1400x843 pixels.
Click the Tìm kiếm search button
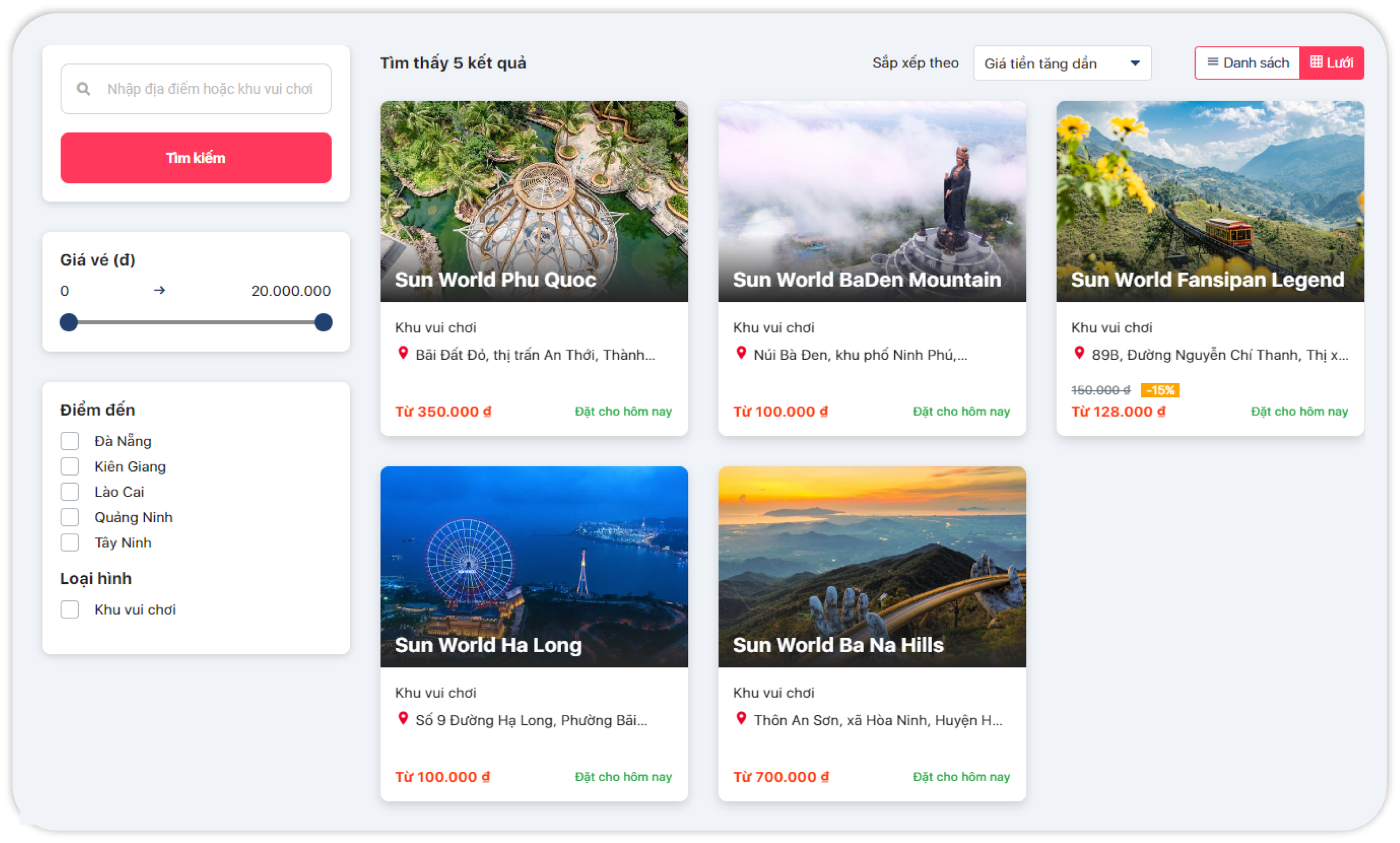coord(196,158)
